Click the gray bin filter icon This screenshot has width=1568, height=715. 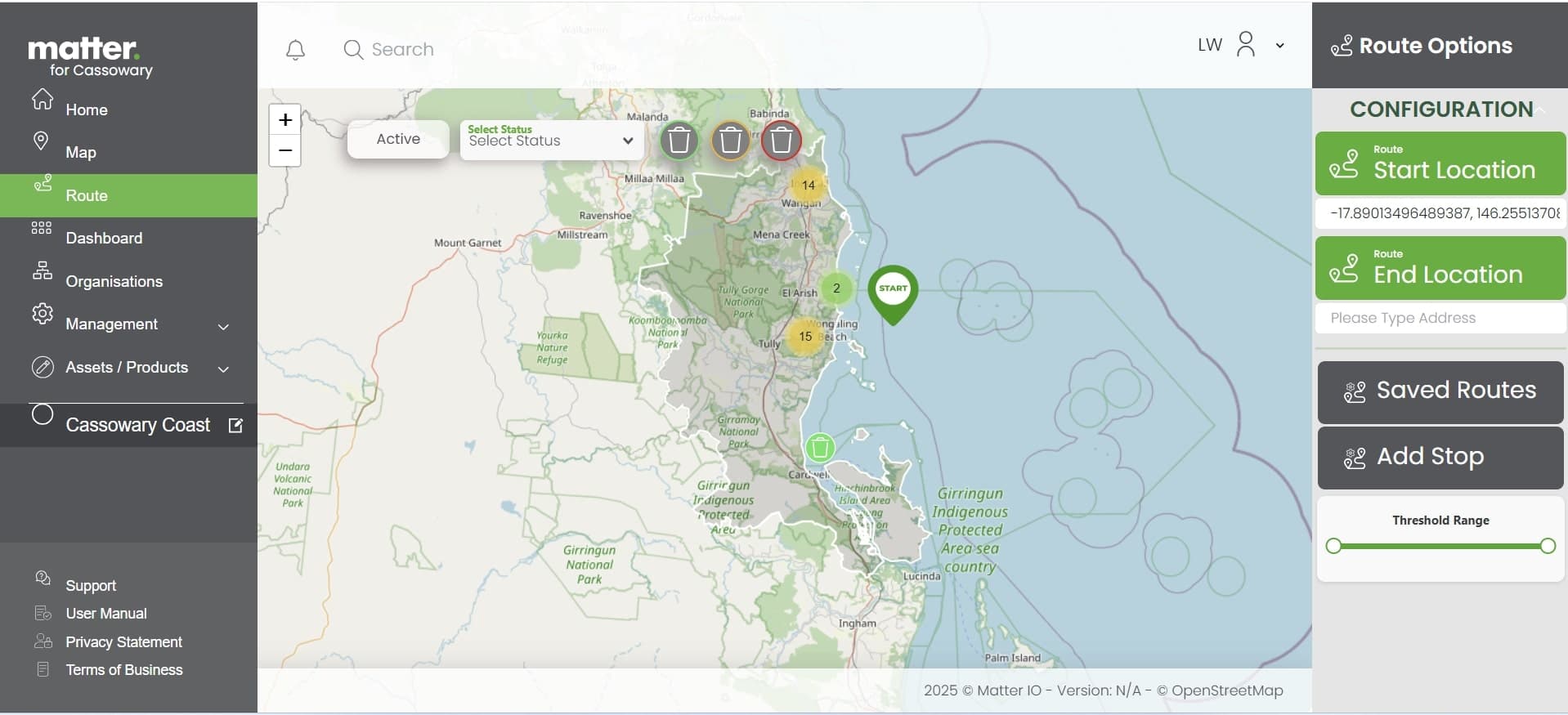point(679,141)
